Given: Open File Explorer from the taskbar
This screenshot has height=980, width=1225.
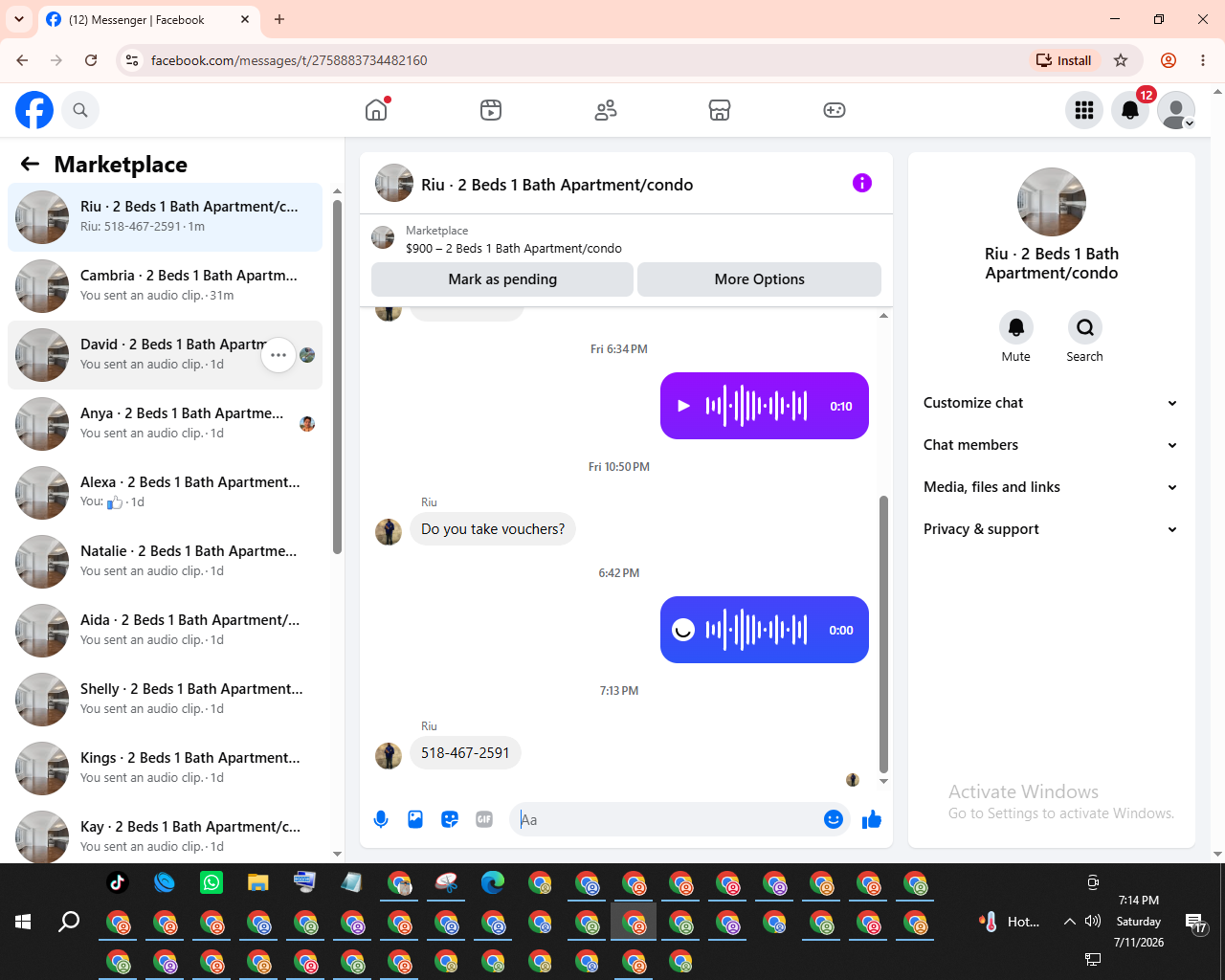Looking at the screenshot, I should point(258,882).
